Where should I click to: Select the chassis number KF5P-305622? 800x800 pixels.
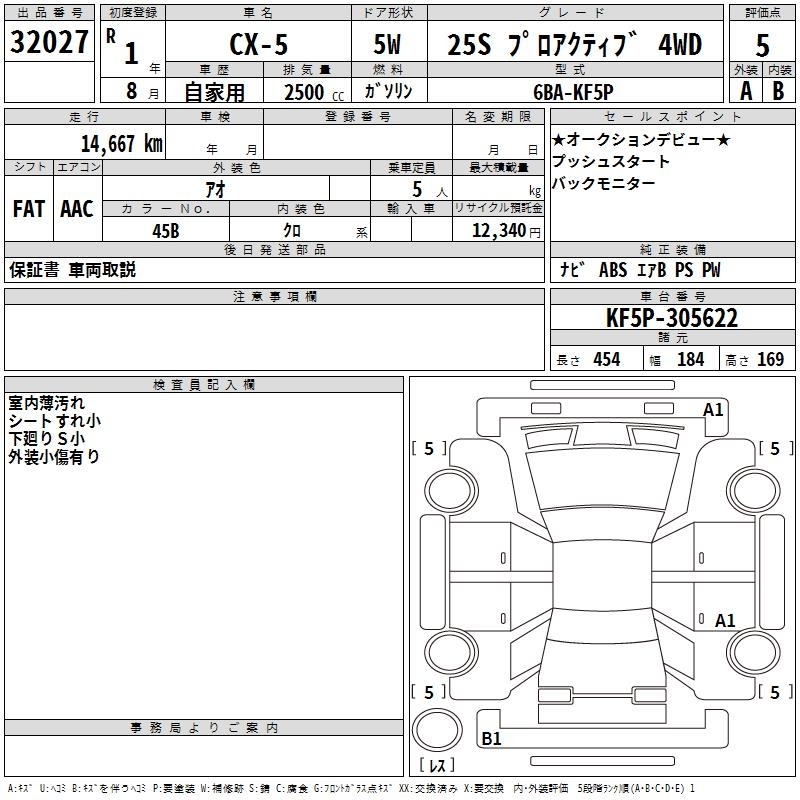coord(672,319)
